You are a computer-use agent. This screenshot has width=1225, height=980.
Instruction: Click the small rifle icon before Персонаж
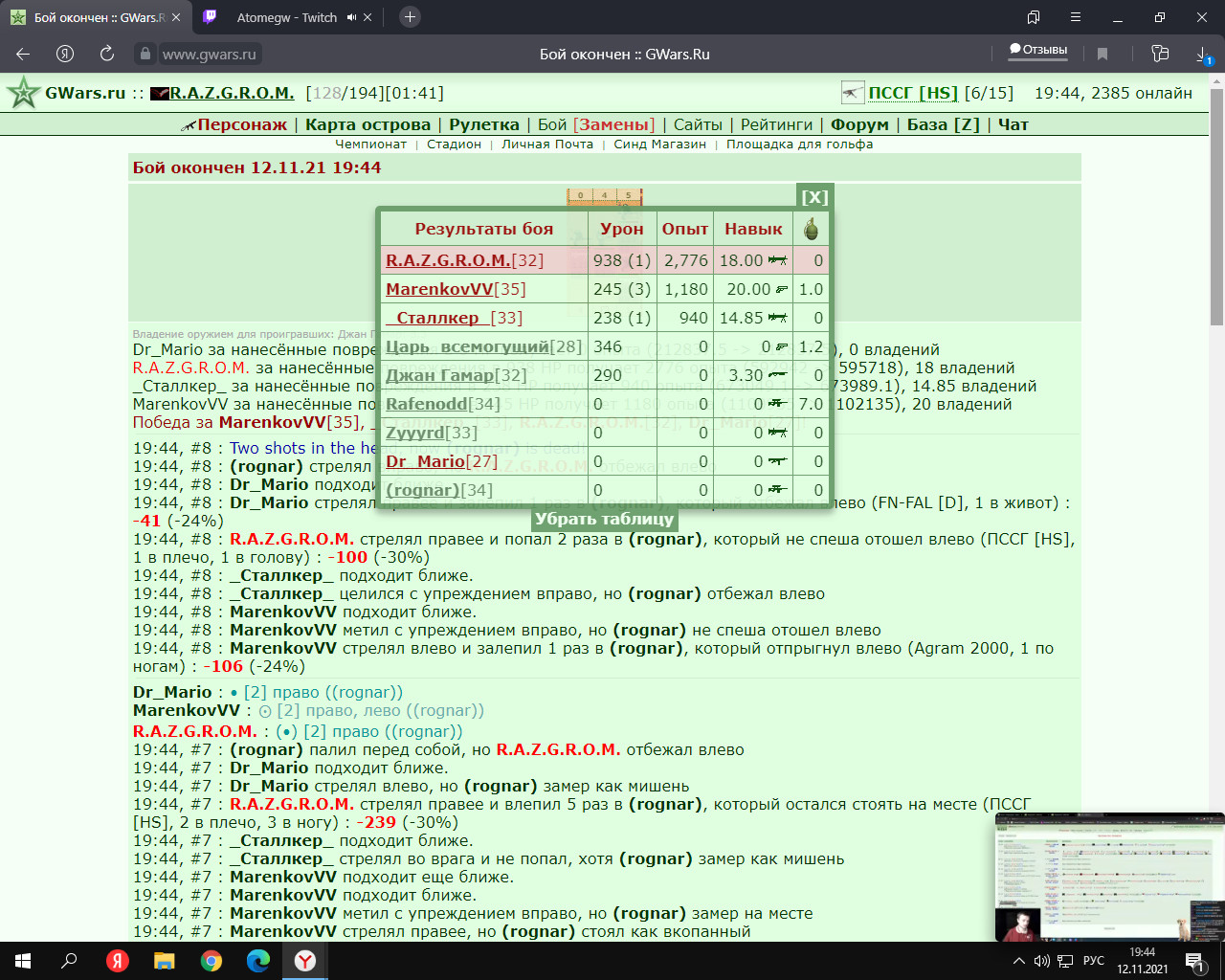pyautogui.click(x=189, y=125)
